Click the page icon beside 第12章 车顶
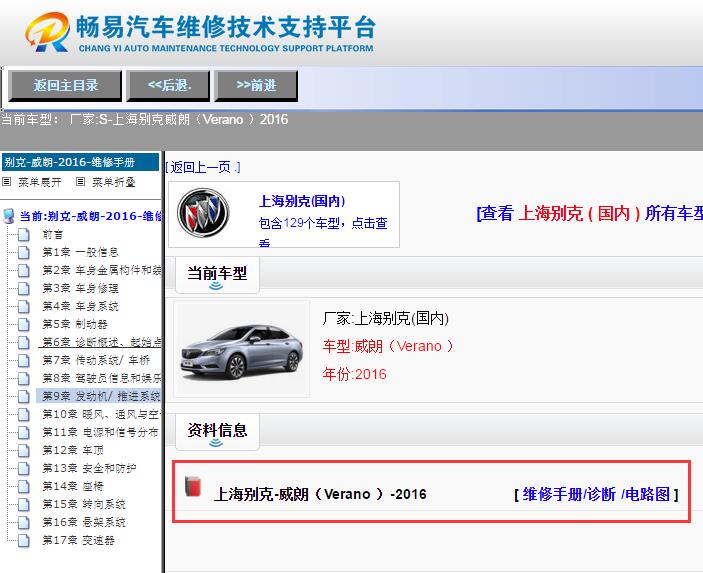The image size is (703, 573). [x=24, y=450]
